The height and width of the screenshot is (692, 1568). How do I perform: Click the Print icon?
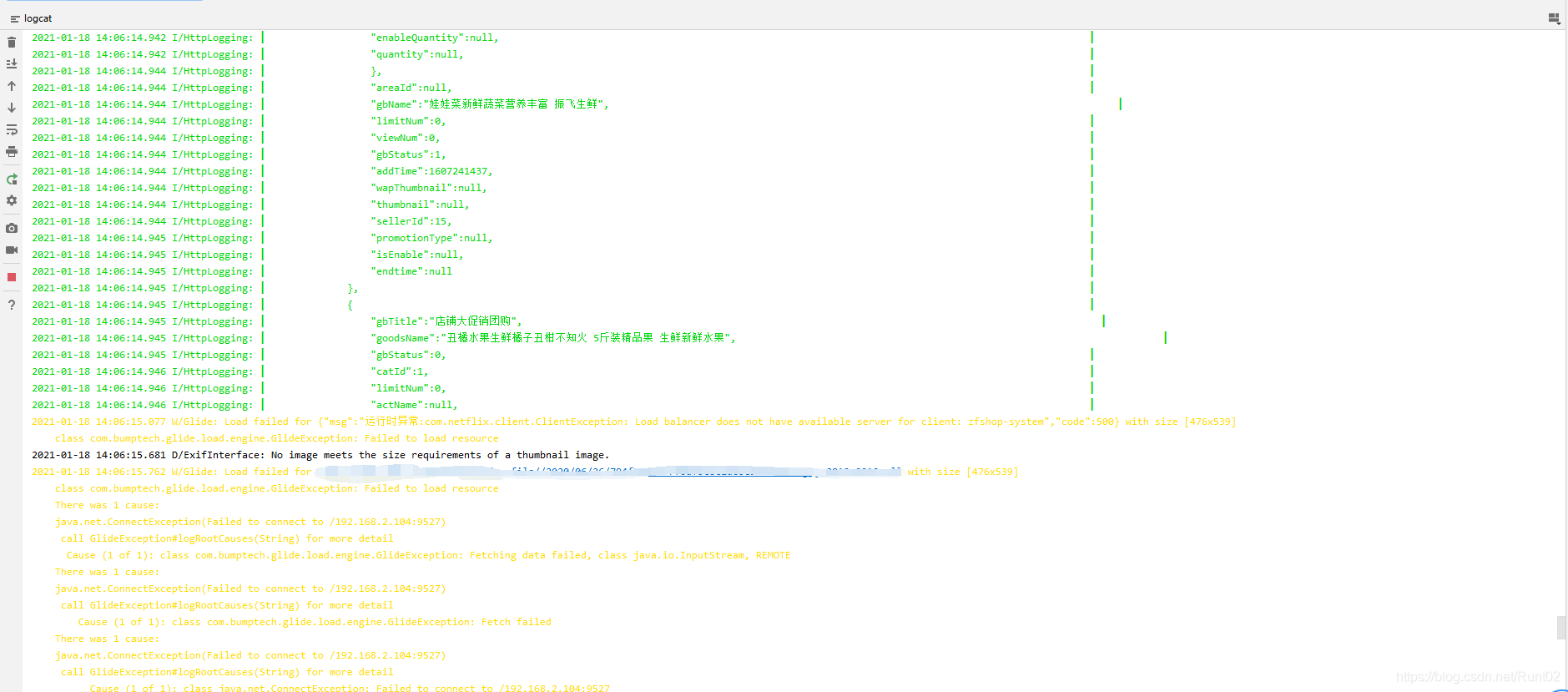(x=12, y=152)
